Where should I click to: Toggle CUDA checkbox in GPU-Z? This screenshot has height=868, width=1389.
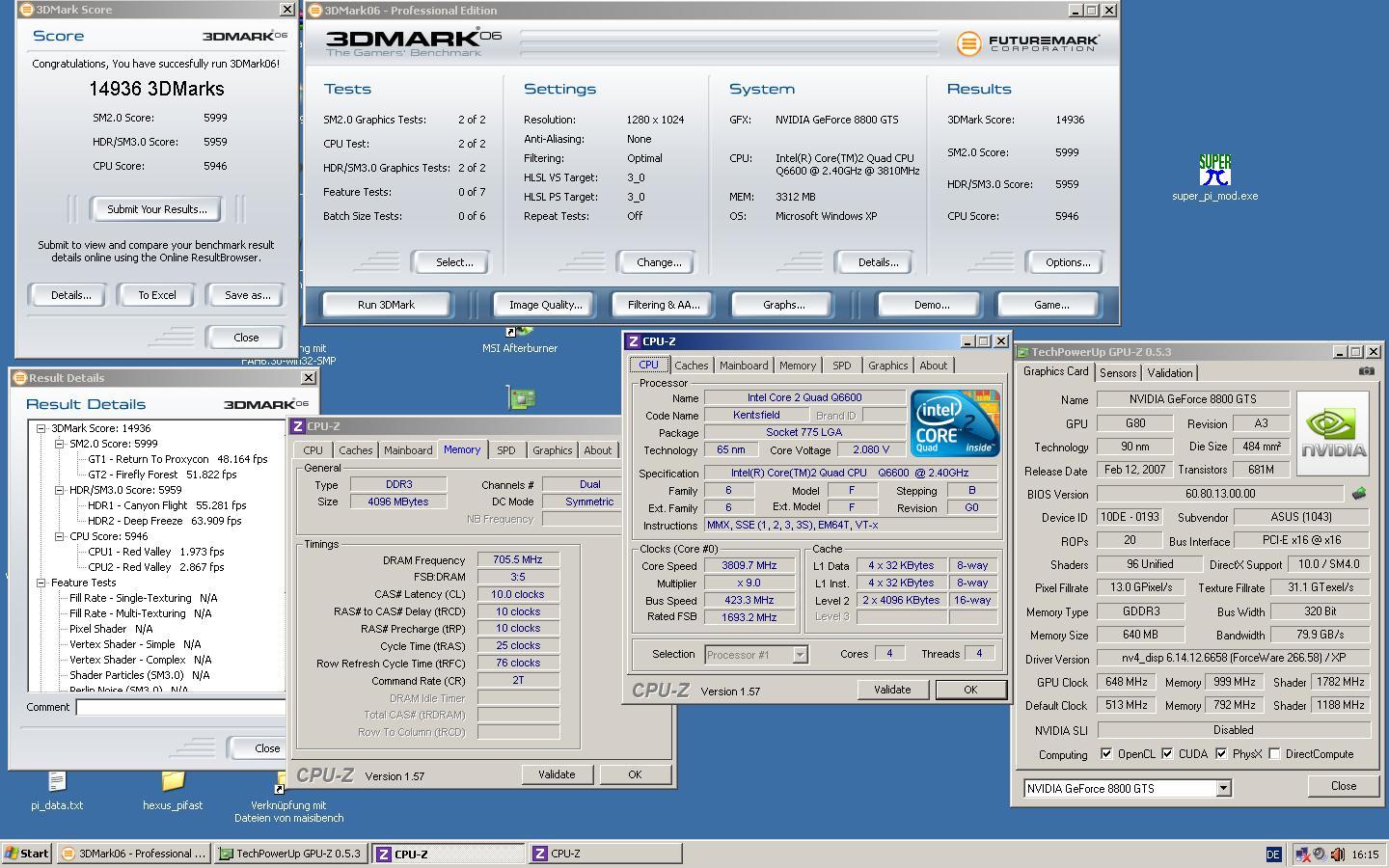pos(1167,754)
